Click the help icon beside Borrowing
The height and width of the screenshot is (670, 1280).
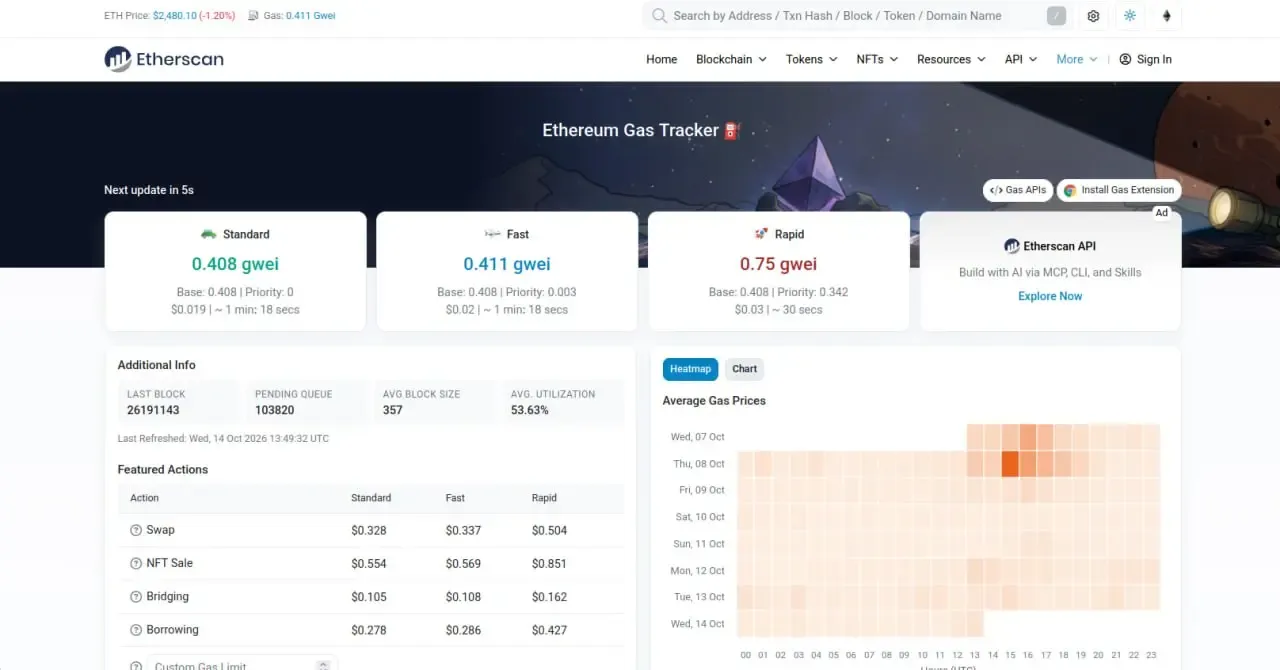(x=136, y=630)
